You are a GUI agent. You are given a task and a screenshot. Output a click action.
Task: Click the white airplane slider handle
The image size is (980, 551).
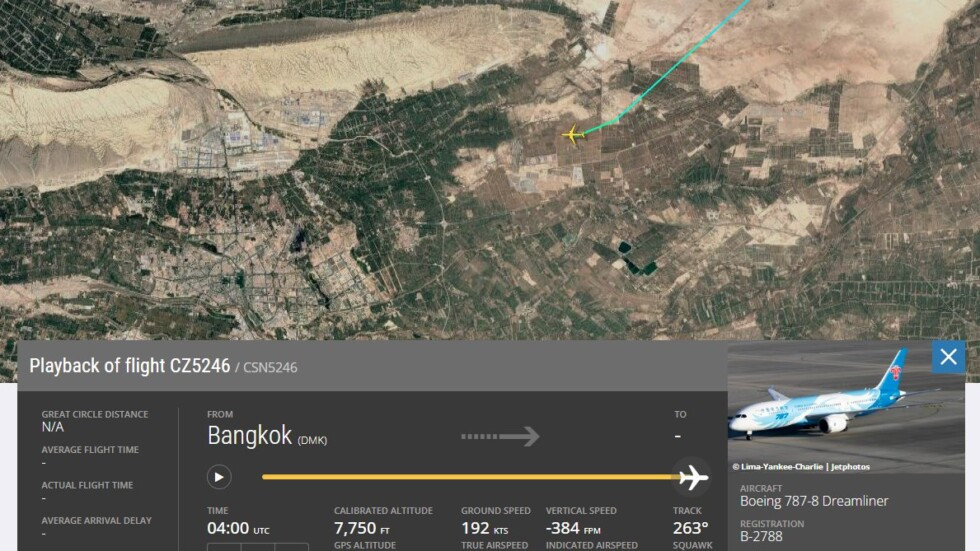coord(692,477)
